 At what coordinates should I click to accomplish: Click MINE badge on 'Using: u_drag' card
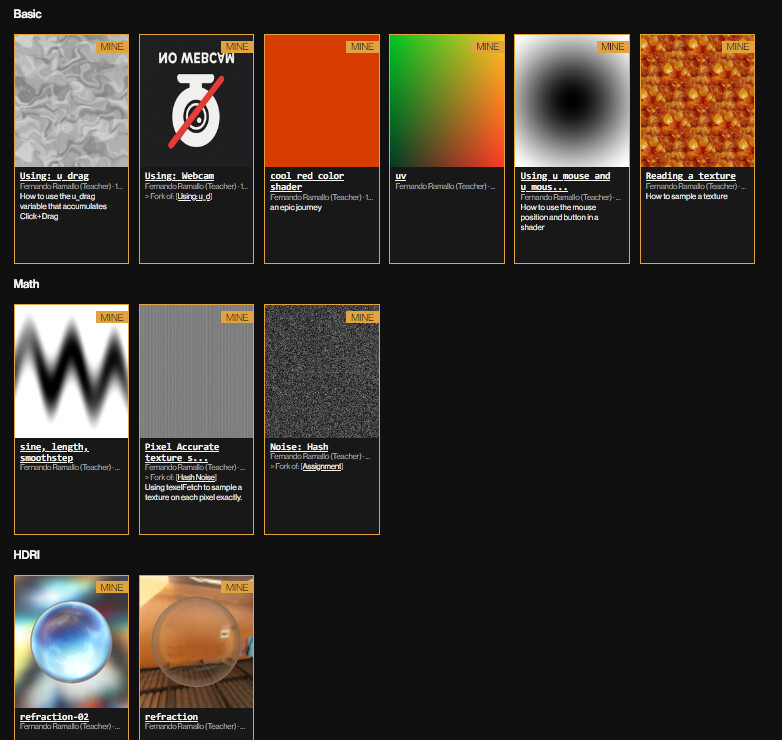(112, 47)
